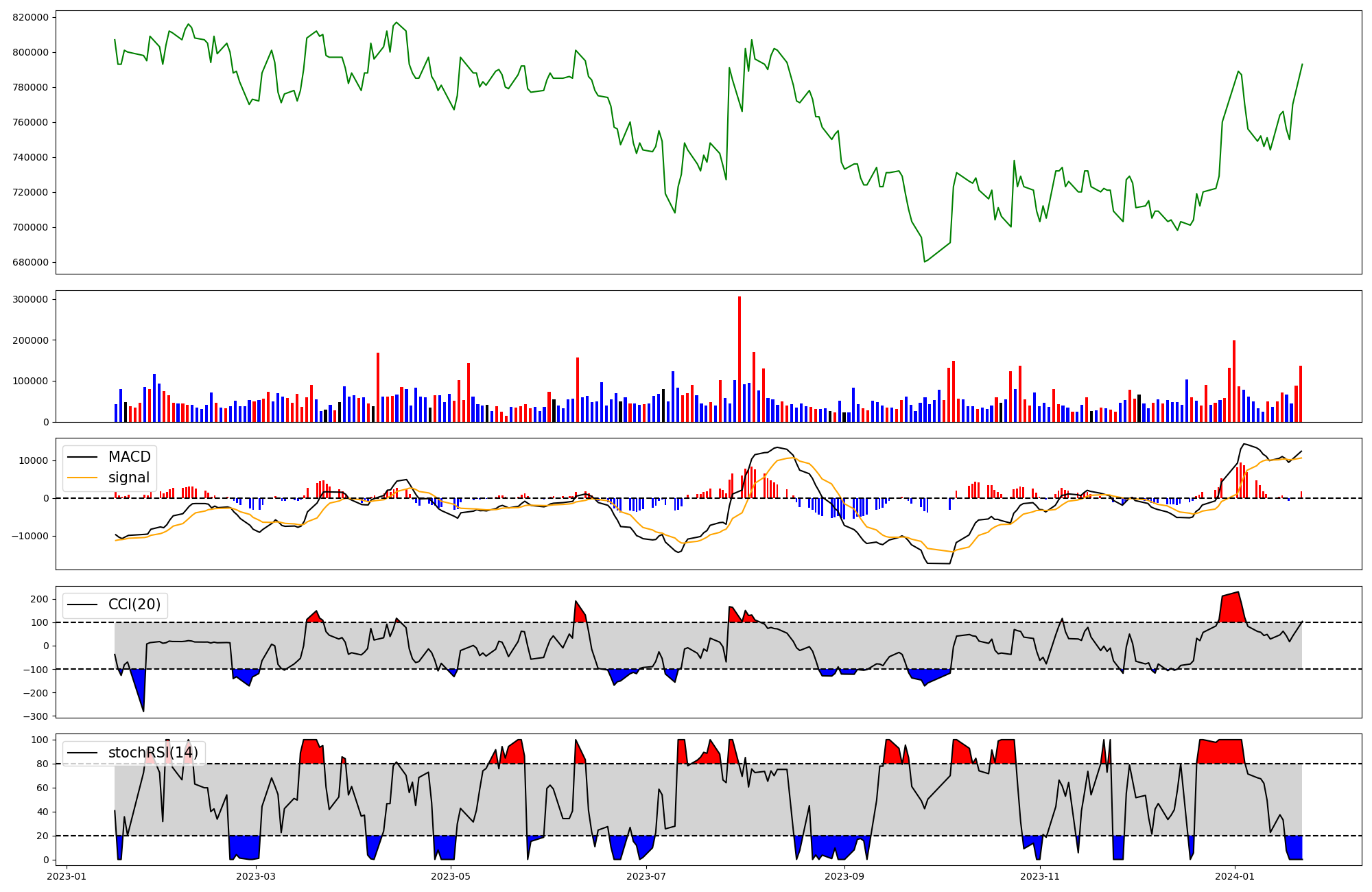This screenshot has width=1372, height=892.
Task: Click the 2023-07 x-axis tick label
Action: tap(647, 876)
